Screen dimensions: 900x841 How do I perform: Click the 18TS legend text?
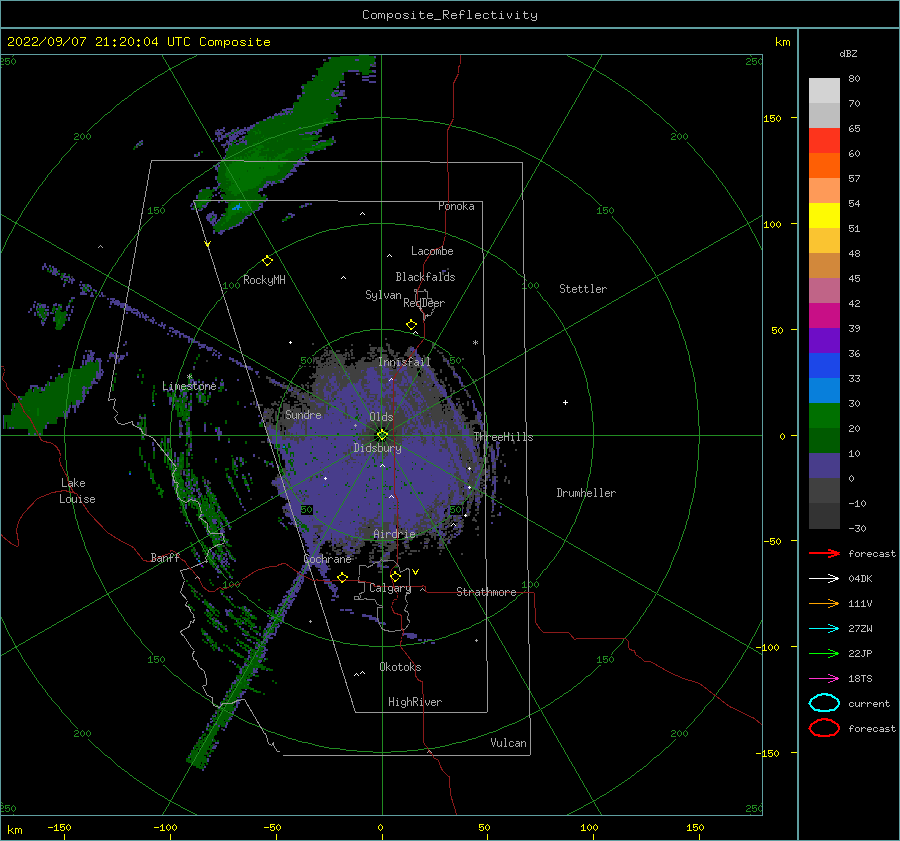860,679
